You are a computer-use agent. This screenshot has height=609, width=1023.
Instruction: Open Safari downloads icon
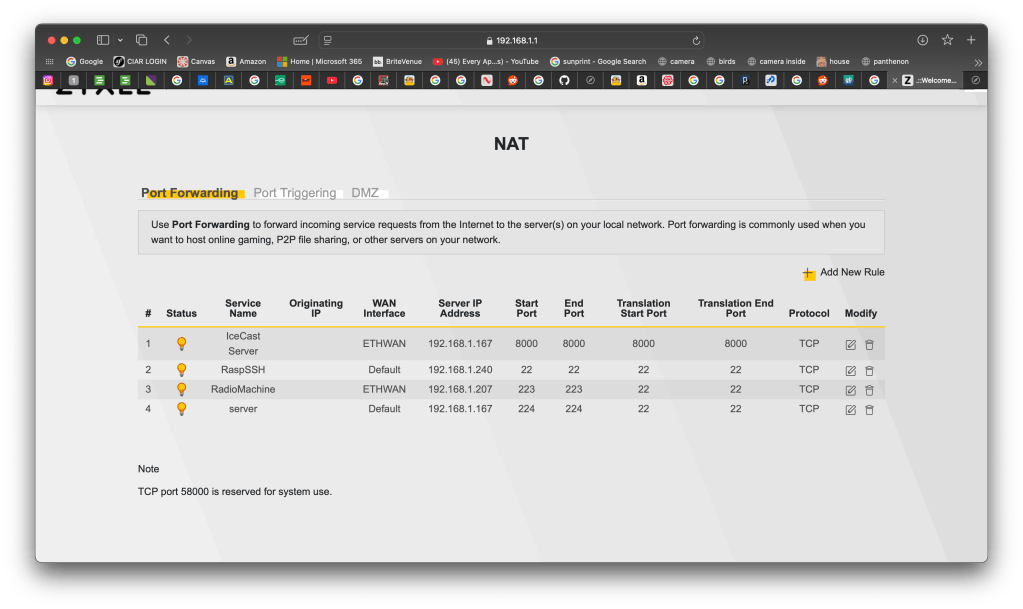[922, 40]
